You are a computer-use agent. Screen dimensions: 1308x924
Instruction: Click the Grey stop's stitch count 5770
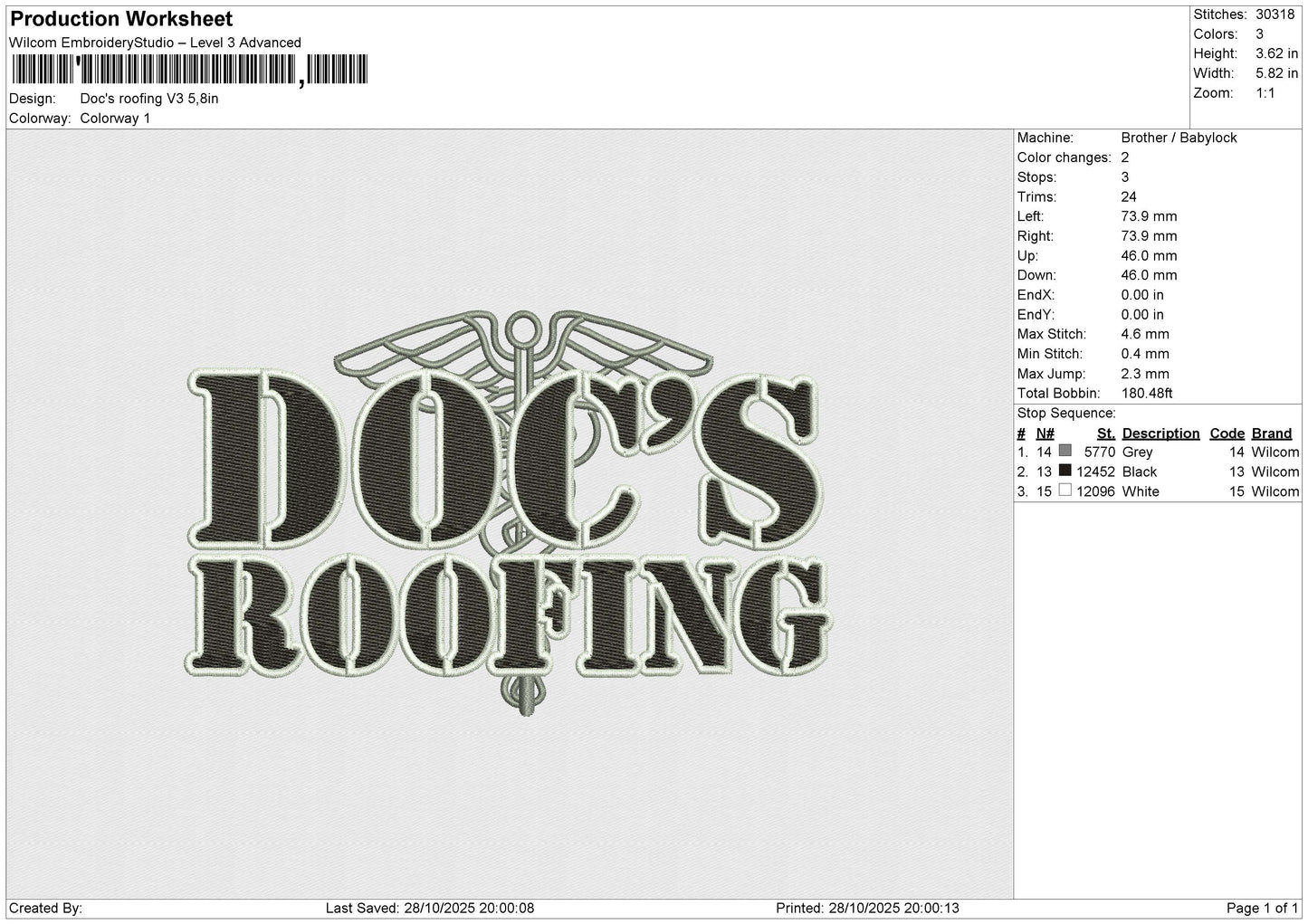click(x=1099, y=452)
